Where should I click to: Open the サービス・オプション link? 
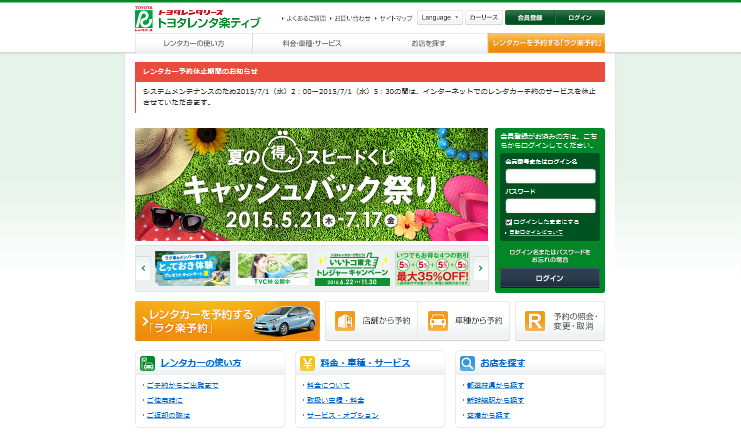point(343,415)
